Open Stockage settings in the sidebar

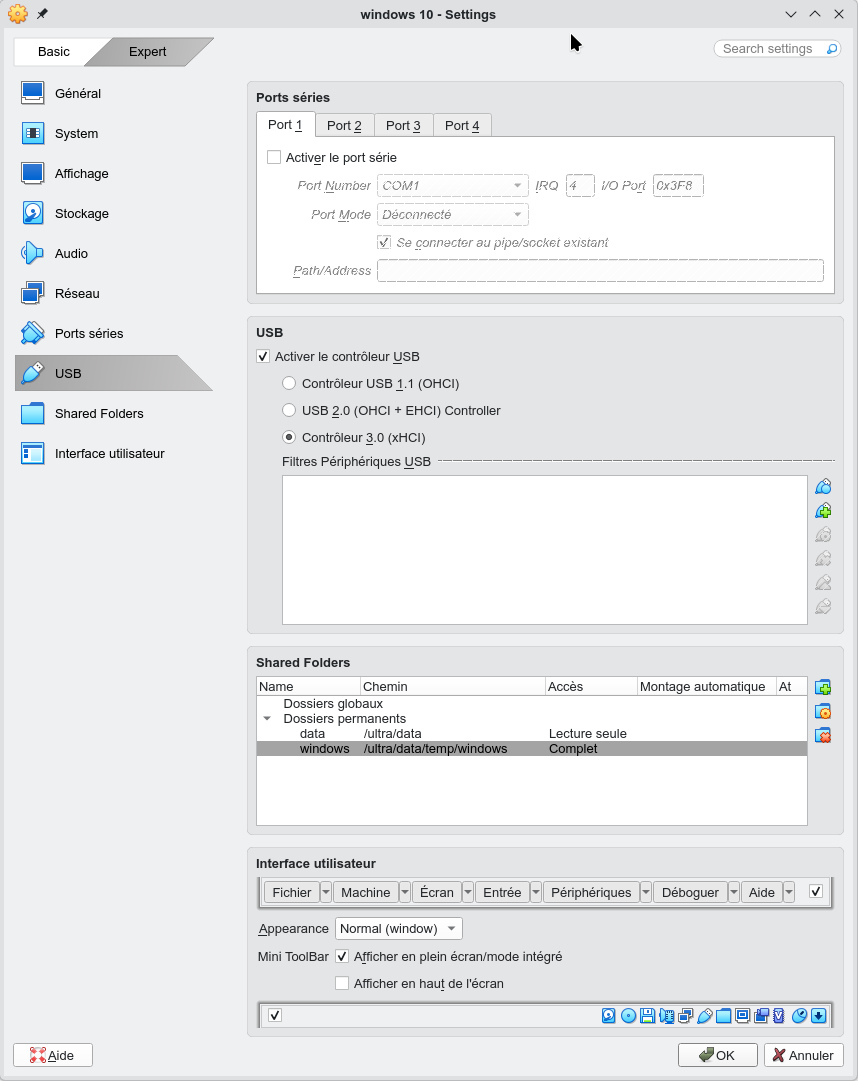pyautogui.click(x=81, y=214)
